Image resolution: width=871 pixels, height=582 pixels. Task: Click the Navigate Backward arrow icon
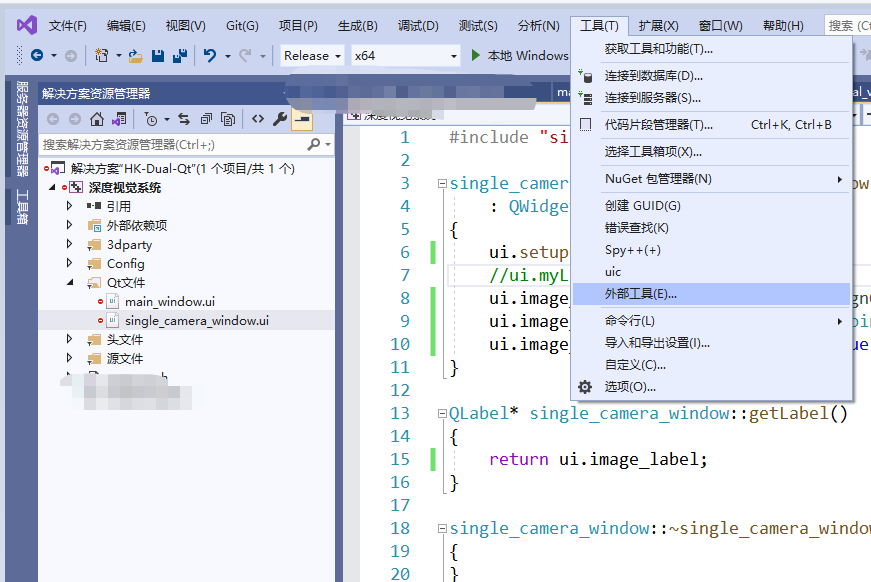(x=37, y=57)
